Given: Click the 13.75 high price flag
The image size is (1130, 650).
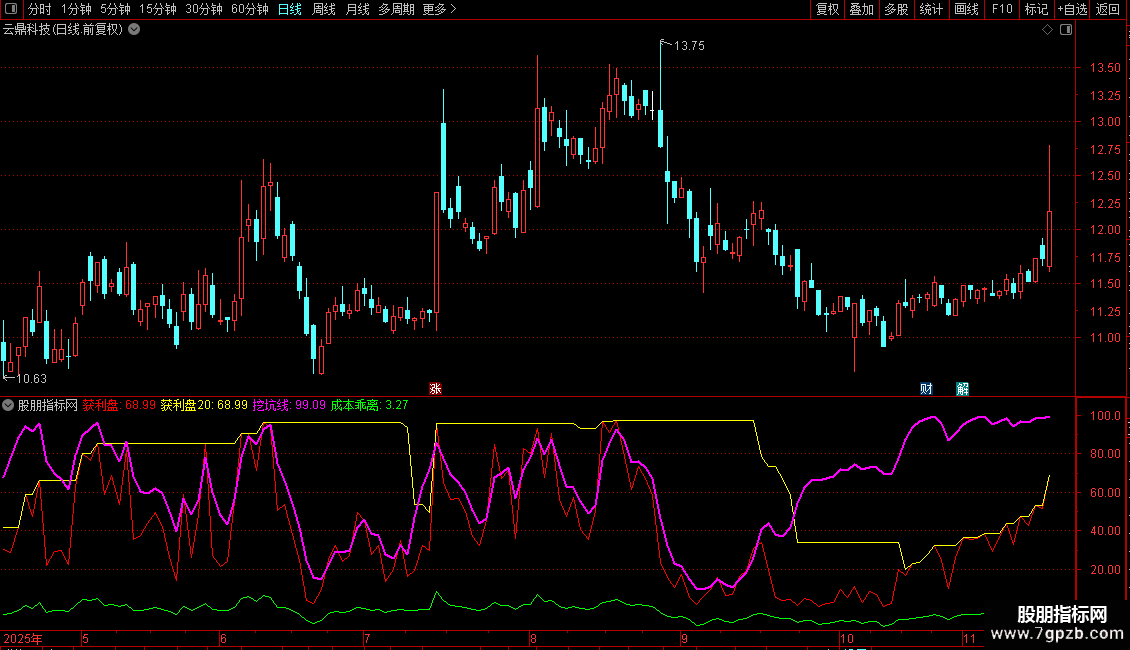Looking at the screenshot, I should (688, 46).
